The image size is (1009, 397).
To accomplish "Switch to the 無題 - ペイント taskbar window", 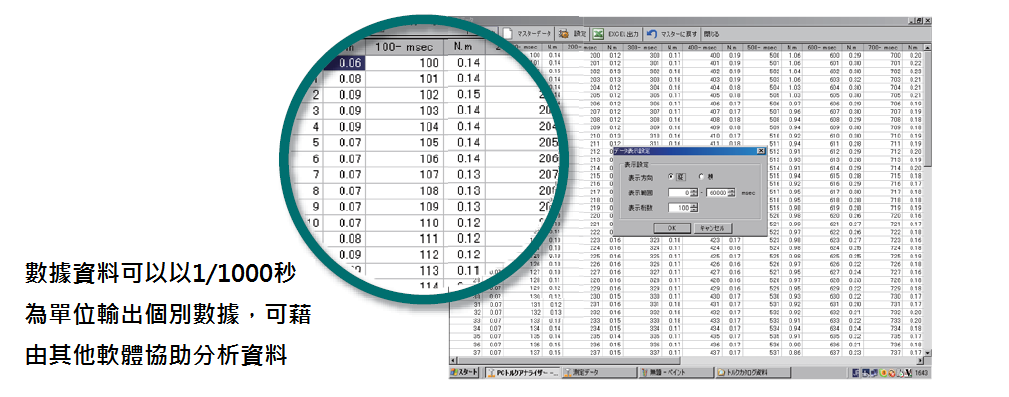I will coord(676,373).
